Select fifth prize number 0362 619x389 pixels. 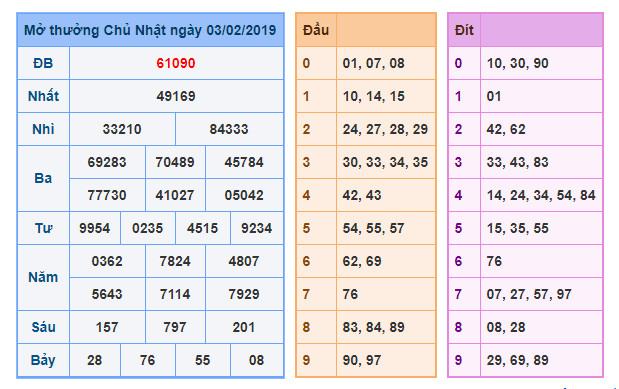click(x=107, y=261)
